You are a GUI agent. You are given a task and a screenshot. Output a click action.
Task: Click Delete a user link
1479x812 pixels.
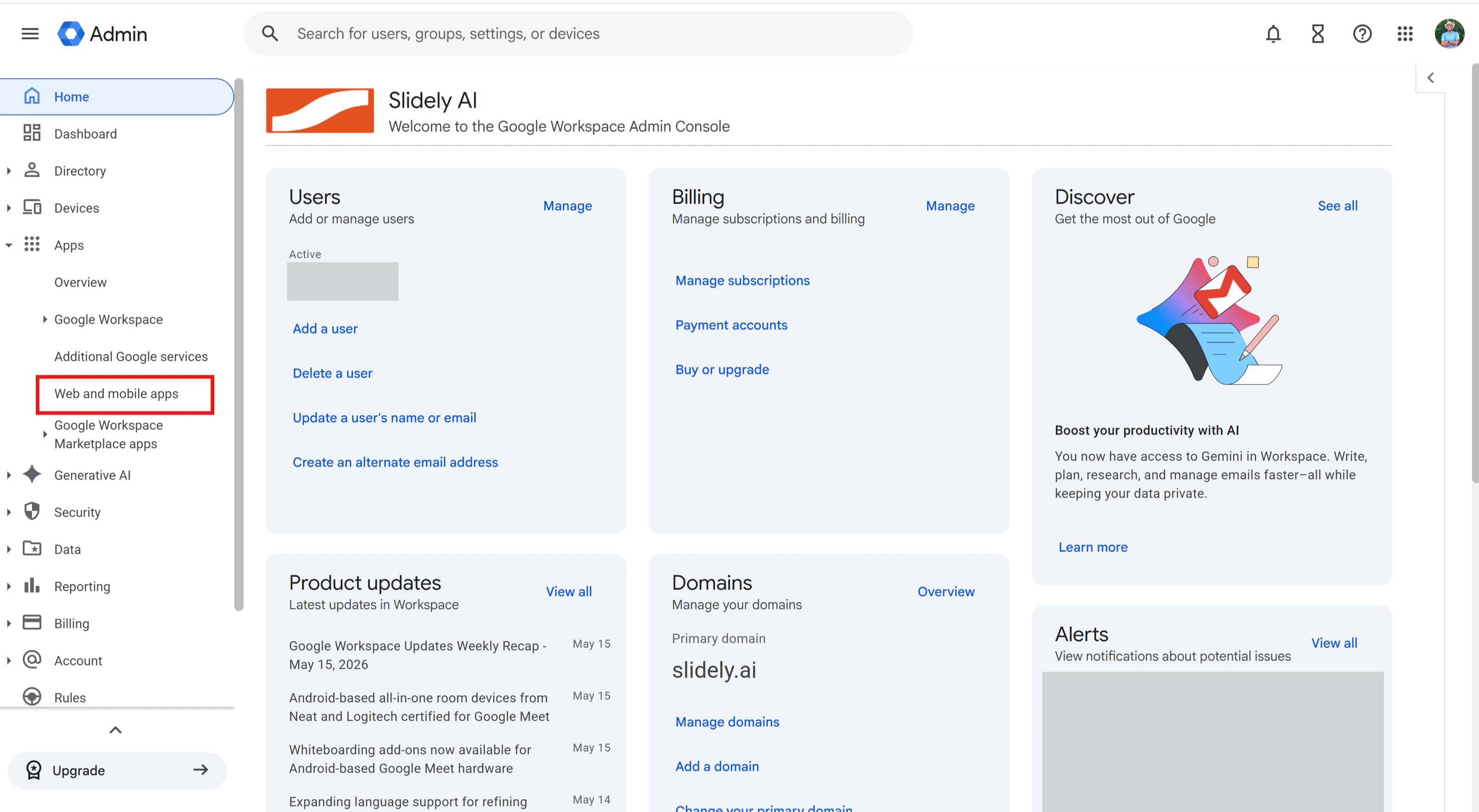tap(333, 373)
